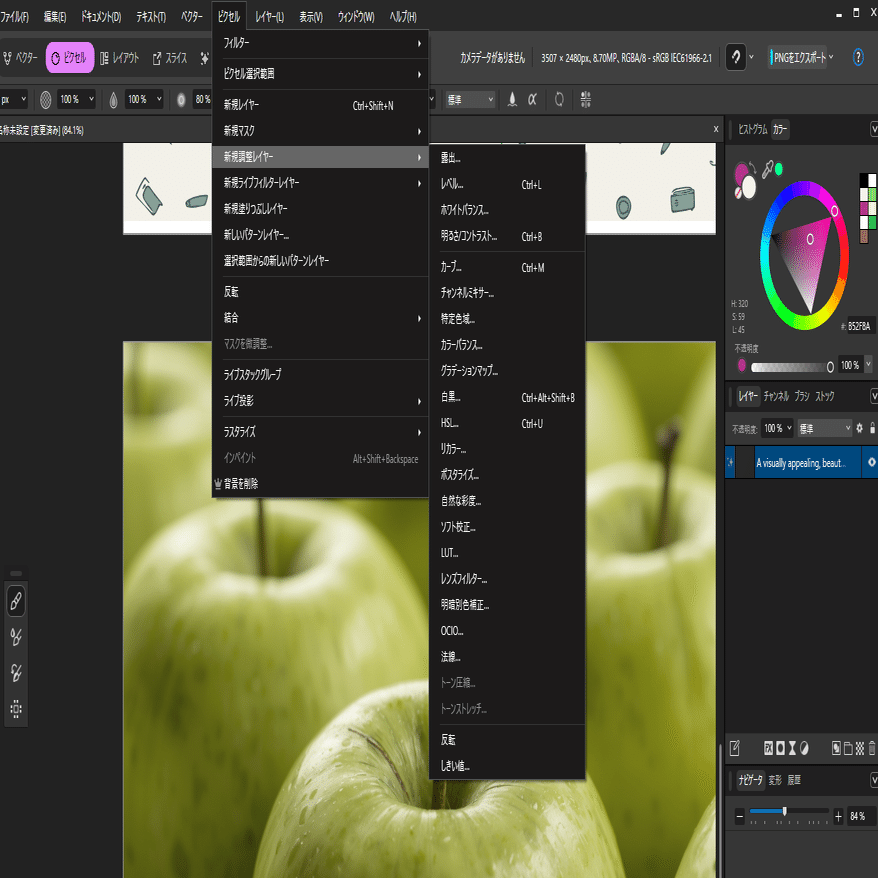Click the group layers folder icon
Screen dimensions: 878x878
click(x=848, y=748)
